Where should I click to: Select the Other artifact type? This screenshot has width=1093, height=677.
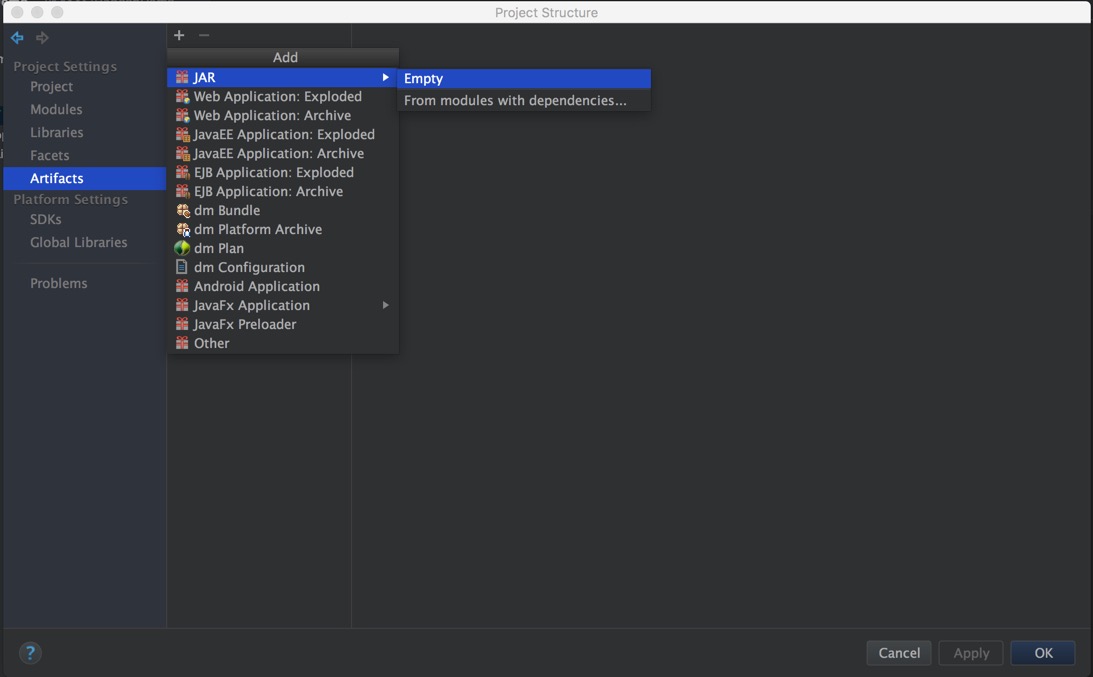click(x=211, y=343)
